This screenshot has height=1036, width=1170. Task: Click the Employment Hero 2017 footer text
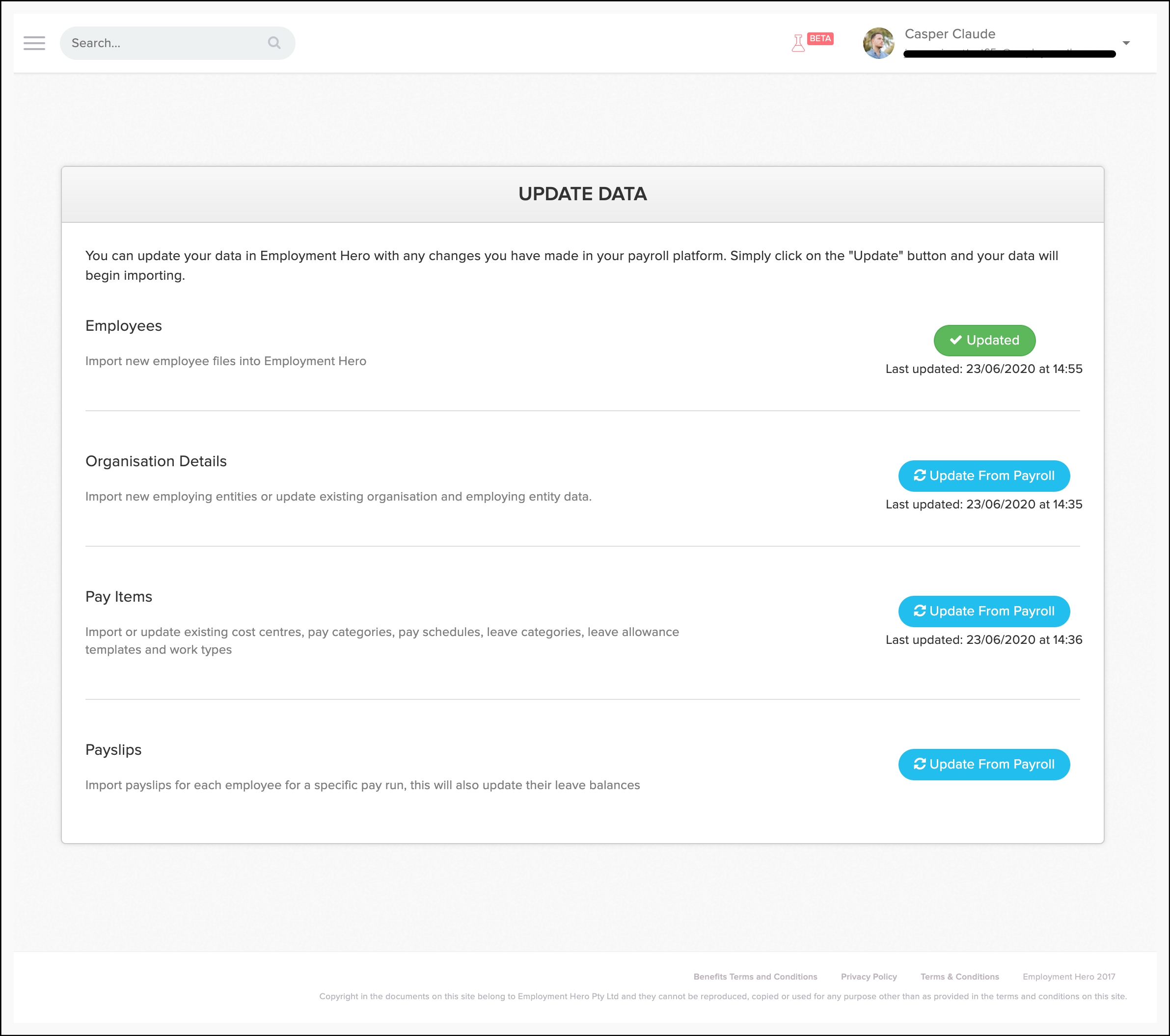click(1069, 977)
